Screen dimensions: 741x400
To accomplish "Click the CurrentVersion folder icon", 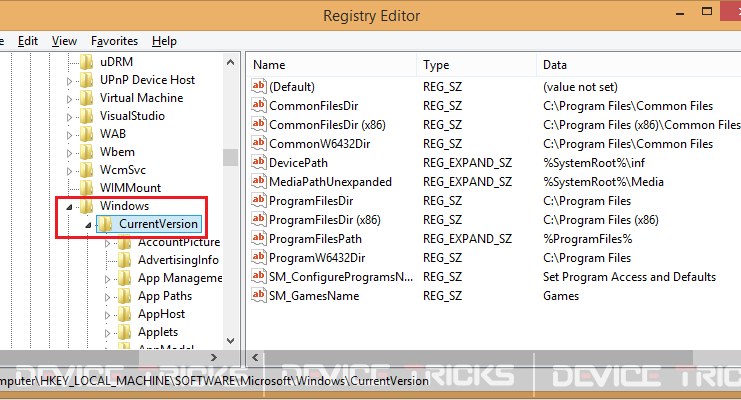I will tap(105, 224).
